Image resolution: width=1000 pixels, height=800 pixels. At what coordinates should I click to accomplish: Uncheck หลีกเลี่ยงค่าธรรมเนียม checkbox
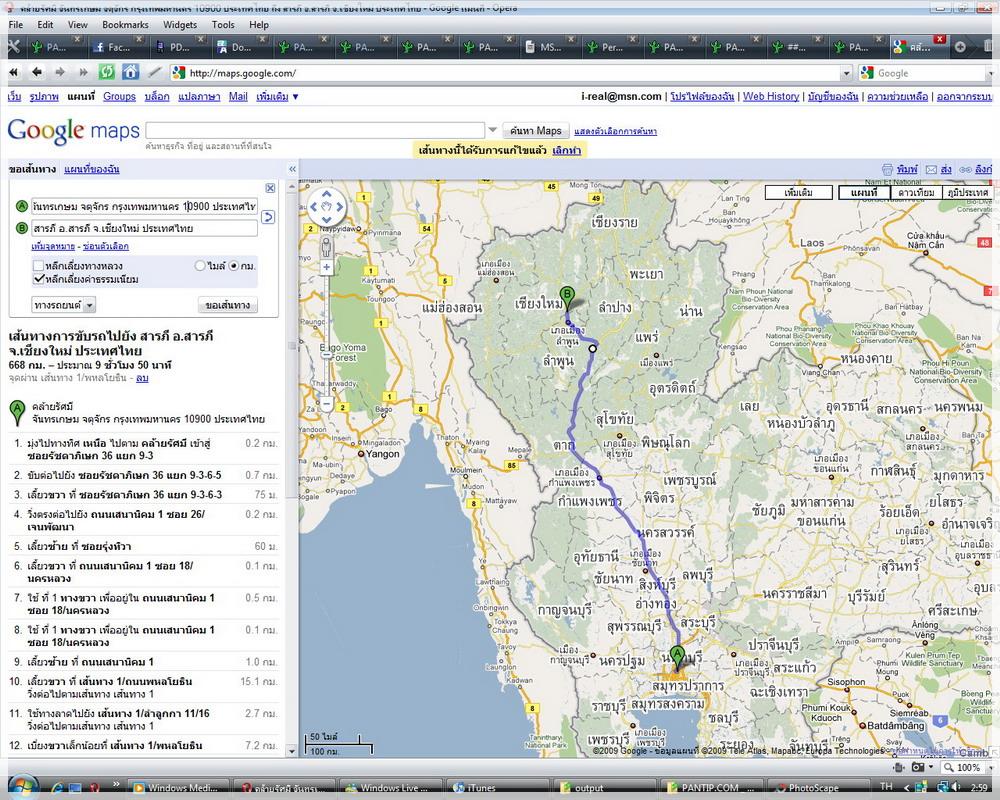(38, 279)
